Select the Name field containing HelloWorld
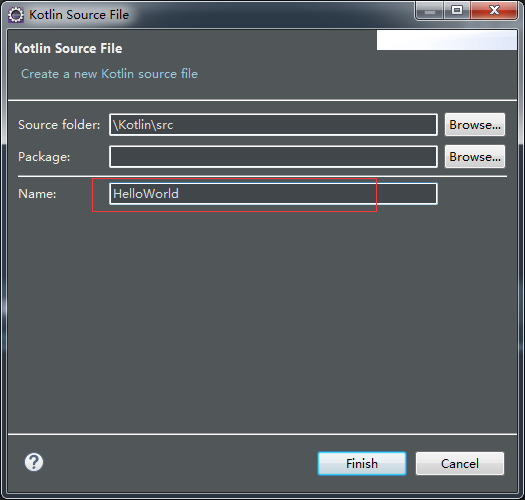This screenshot has height=500, width=525. (x=273, y=194)
